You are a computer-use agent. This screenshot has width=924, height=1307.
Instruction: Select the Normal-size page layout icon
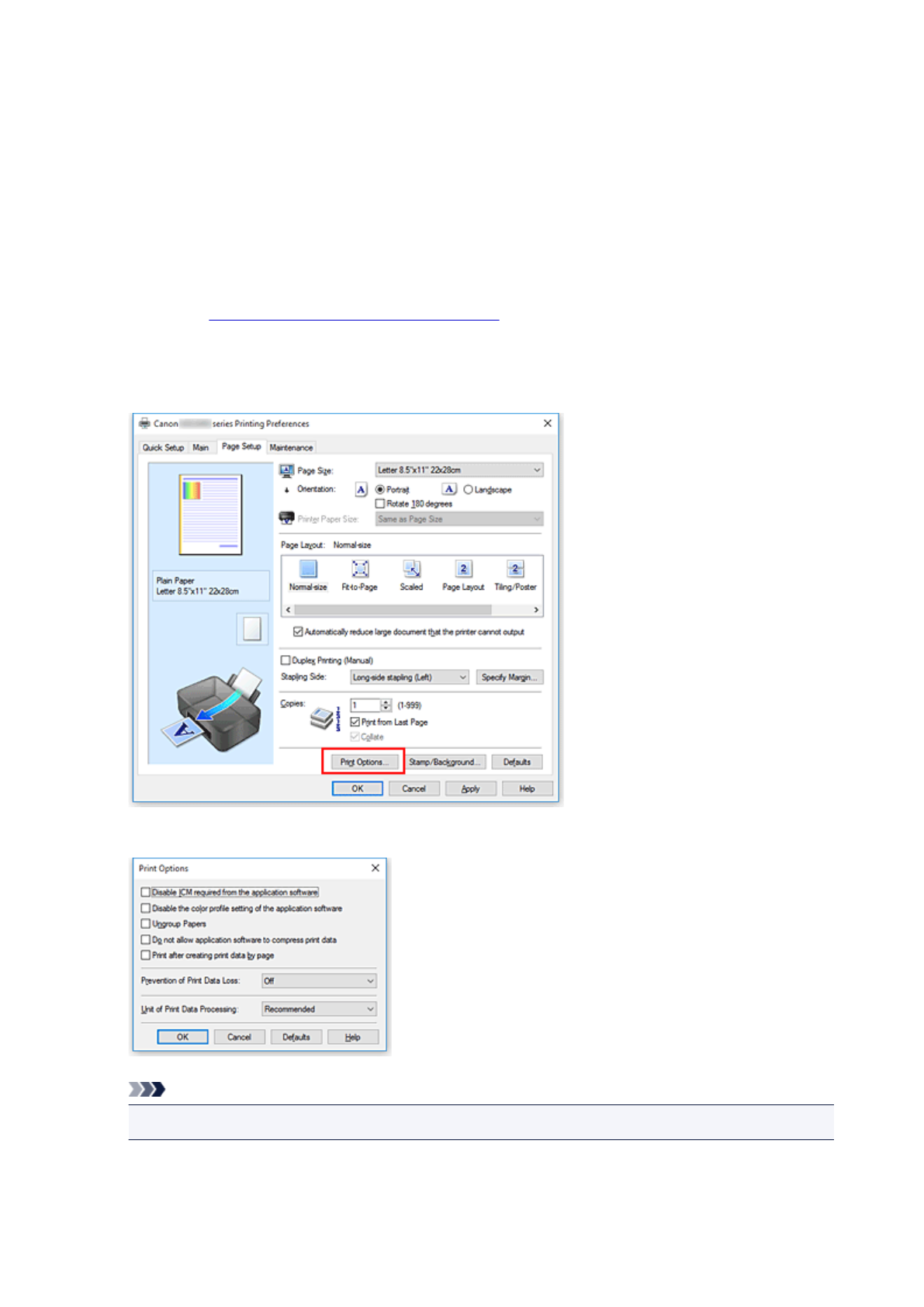click(x=308, y=570)
